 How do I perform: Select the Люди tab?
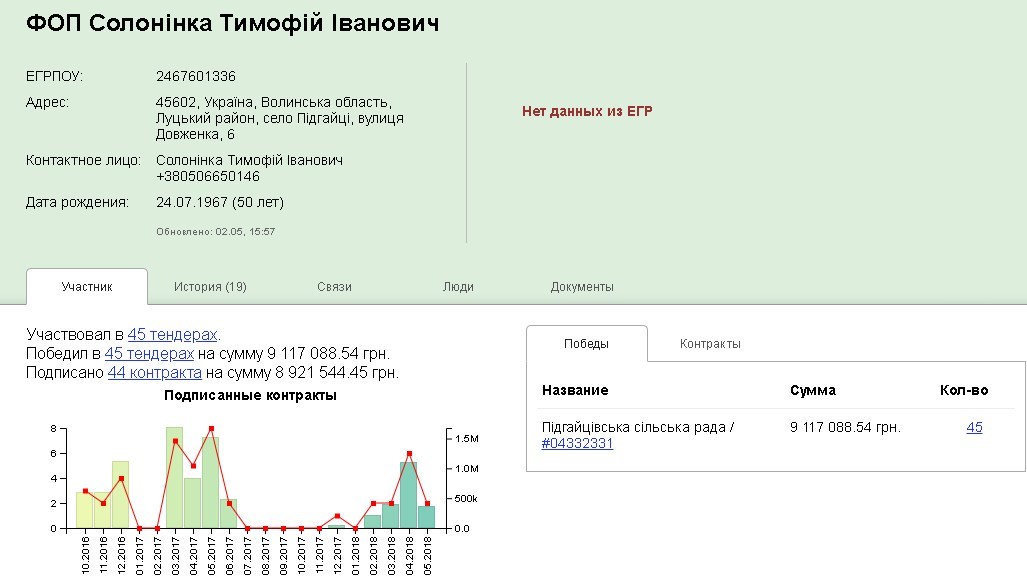point(458,287)
